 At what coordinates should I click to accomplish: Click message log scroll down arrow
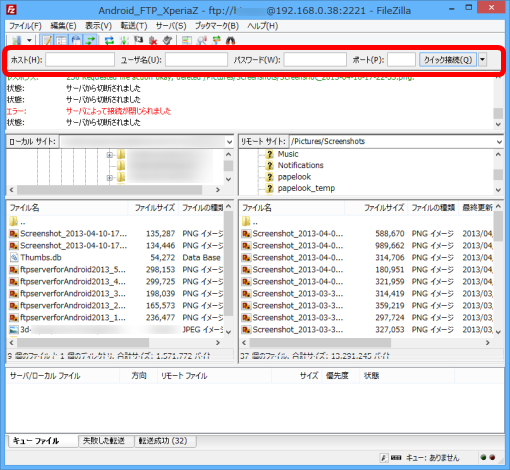(498, 124)
